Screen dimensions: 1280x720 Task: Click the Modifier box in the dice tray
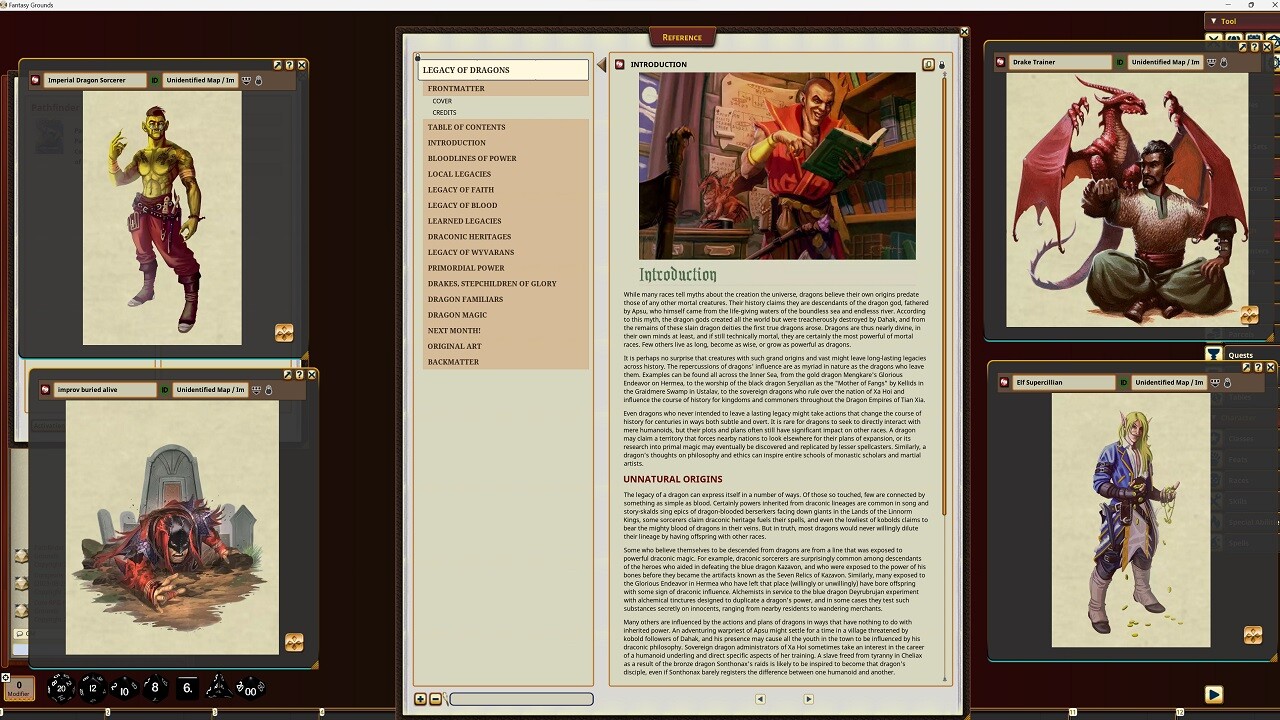click(18, 689)
